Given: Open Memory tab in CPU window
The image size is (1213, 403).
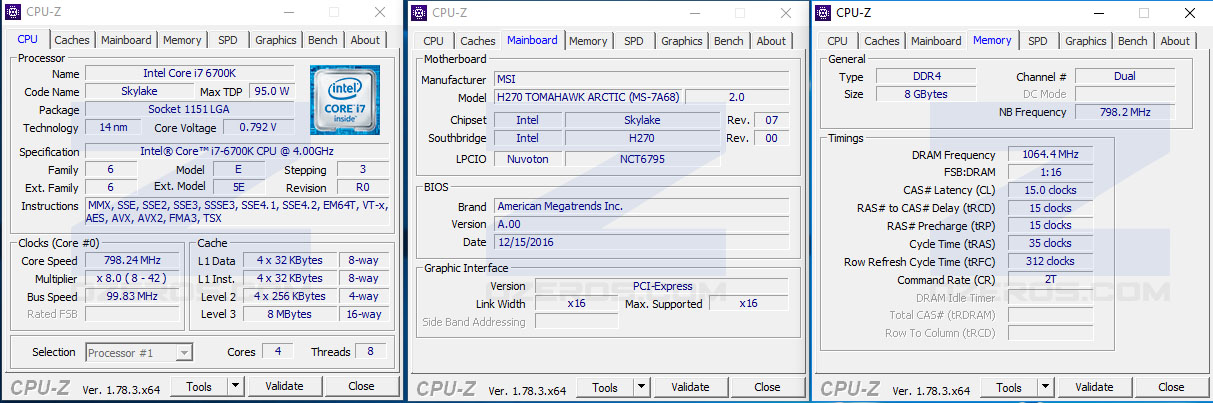Looking at the screenshot, I should coord(182,40).
